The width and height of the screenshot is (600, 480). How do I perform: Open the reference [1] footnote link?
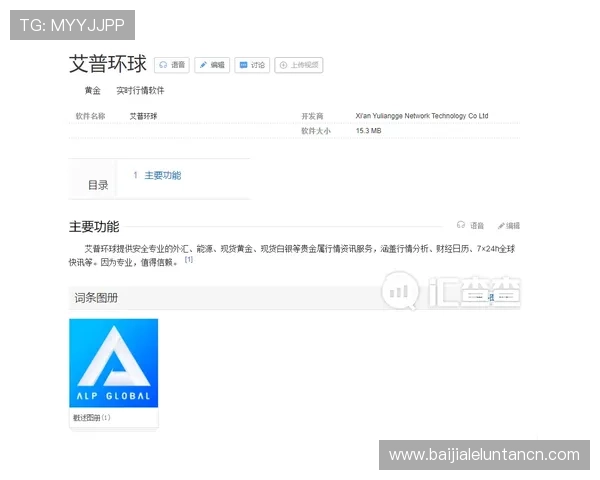tap(189, 260)
